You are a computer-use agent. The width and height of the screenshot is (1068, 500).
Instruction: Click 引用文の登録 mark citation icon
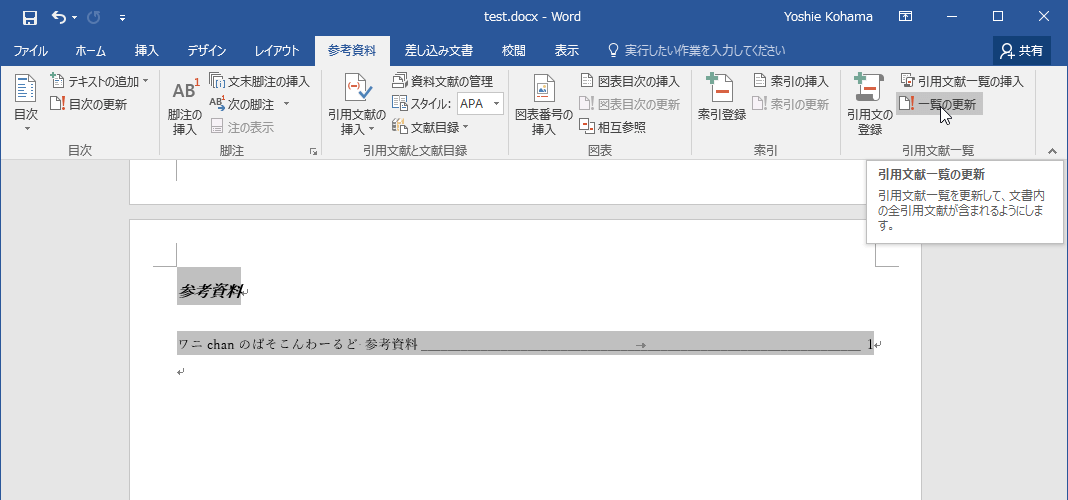(870, 106)
